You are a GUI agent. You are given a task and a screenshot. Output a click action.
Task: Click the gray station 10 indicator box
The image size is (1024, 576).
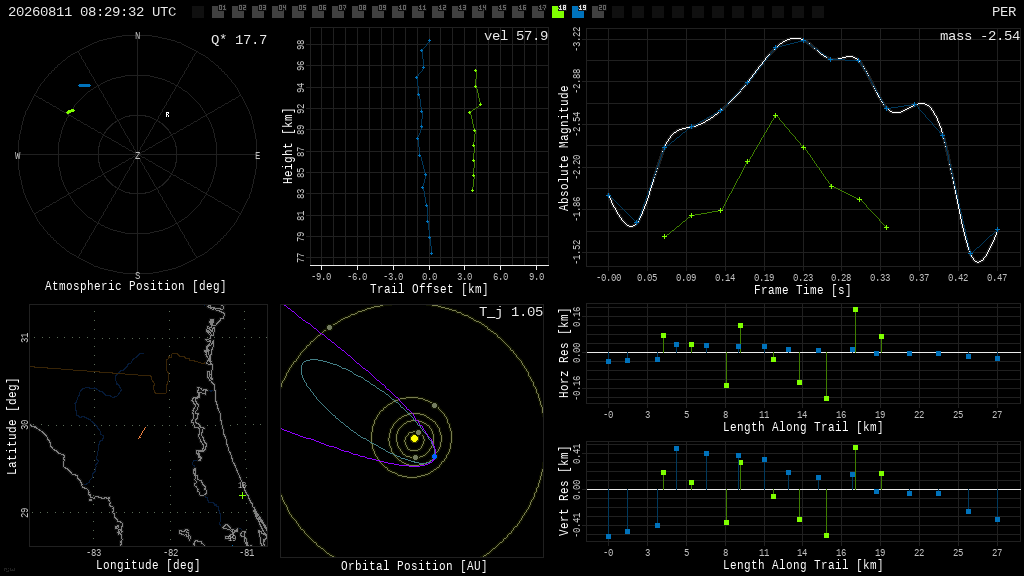398,12
